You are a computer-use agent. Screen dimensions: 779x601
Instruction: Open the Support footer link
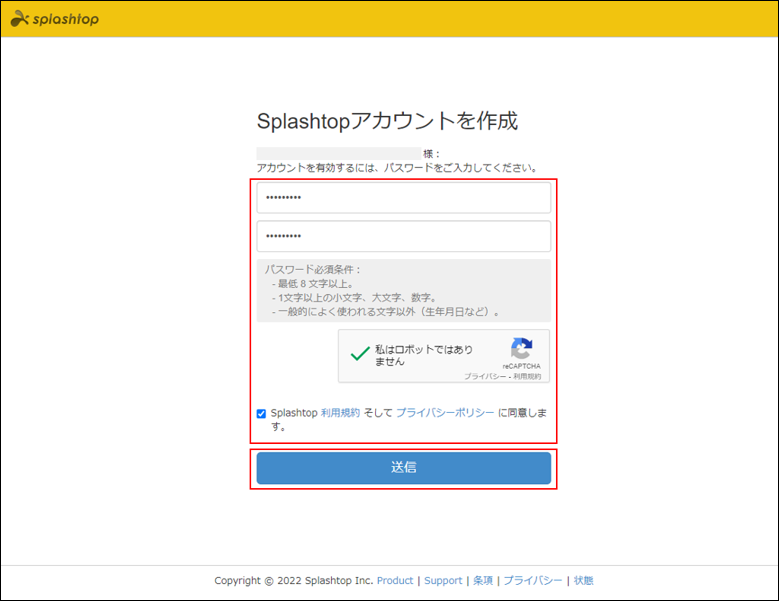[443, 580]
